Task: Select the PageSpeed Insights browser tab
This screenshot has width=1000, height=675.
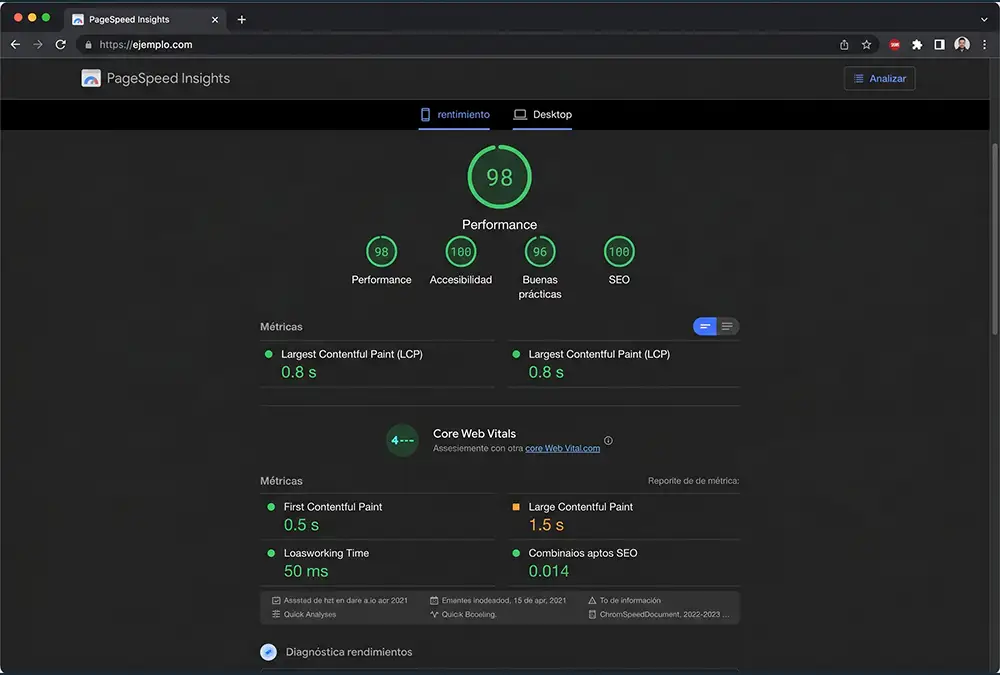Action: point(144,20)
